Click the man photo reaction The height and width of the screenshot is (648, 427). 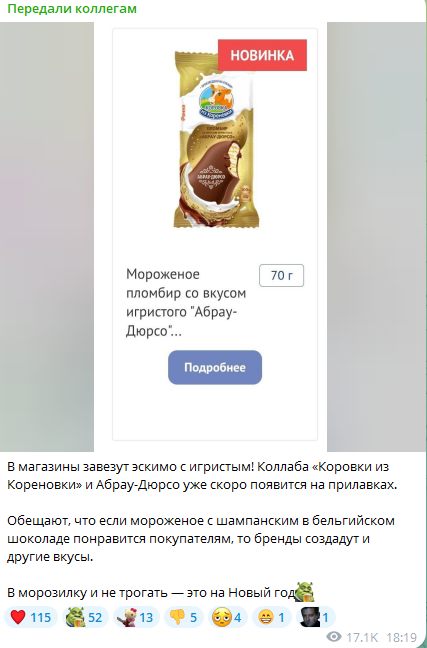pyautogui.click(x=315, y=617)
